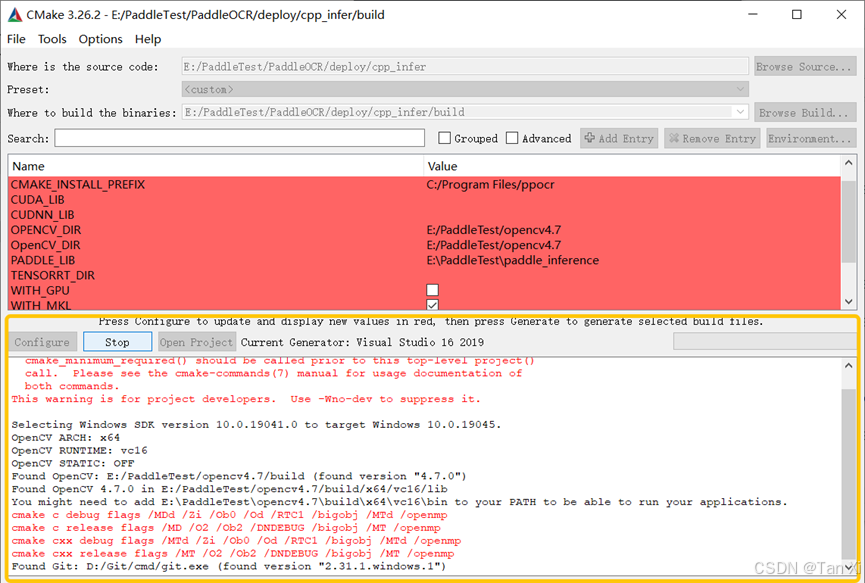Click 'Selecting Windows SDK version' log line
Screen dimensions: 865x583
(x=256, y=425)
